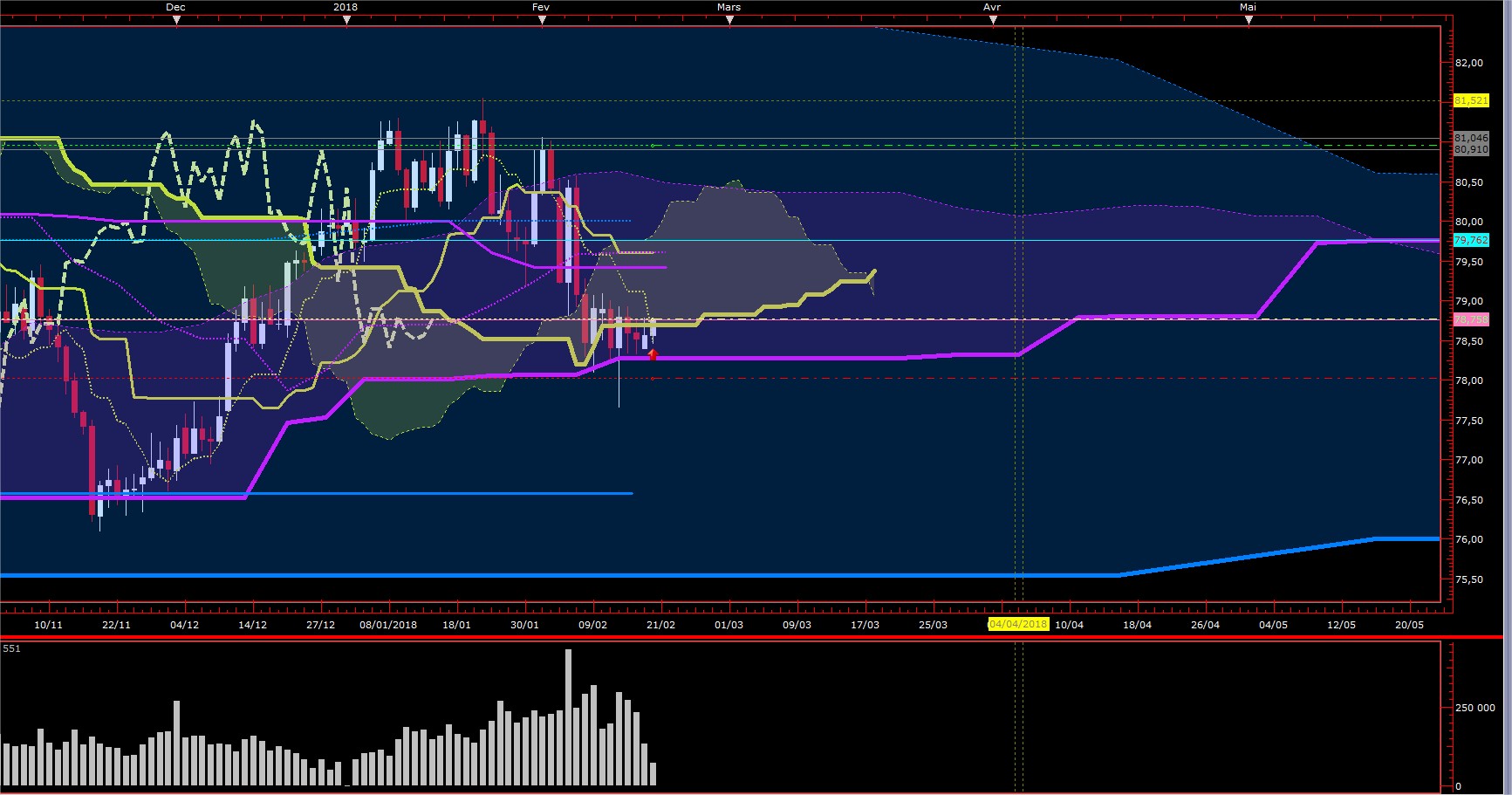Click the 80,910 price tag on the axis
The width and height of the screenshot is (1512, 795).
pos(1471,149)
